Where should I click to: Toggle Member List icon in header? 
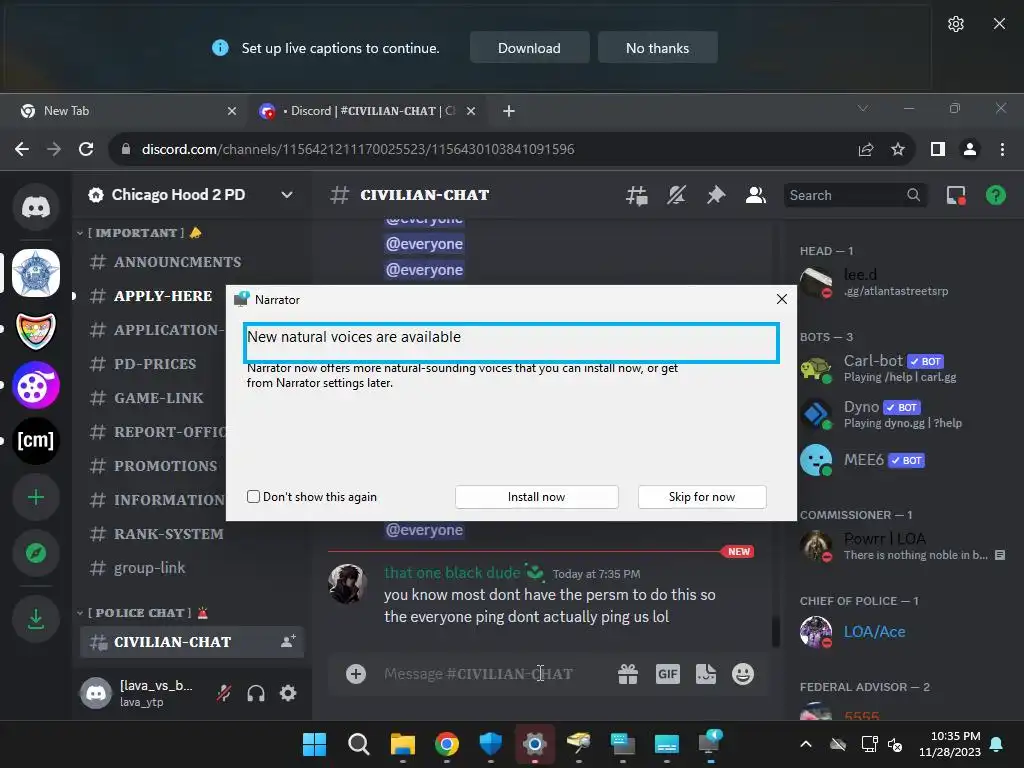(x=756, y=195)
